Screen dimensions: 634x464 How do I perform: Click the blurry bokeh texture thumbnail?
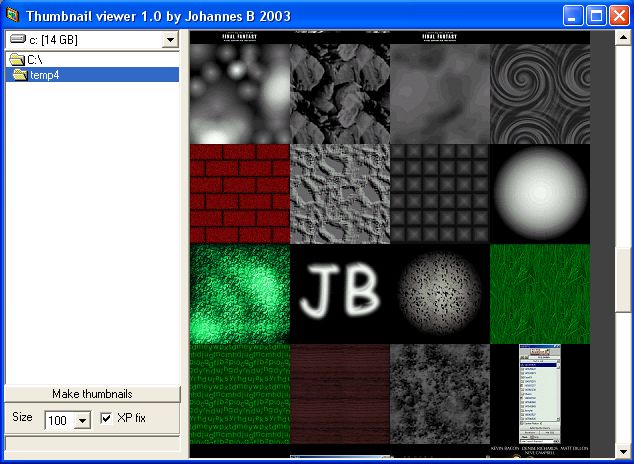240,94
